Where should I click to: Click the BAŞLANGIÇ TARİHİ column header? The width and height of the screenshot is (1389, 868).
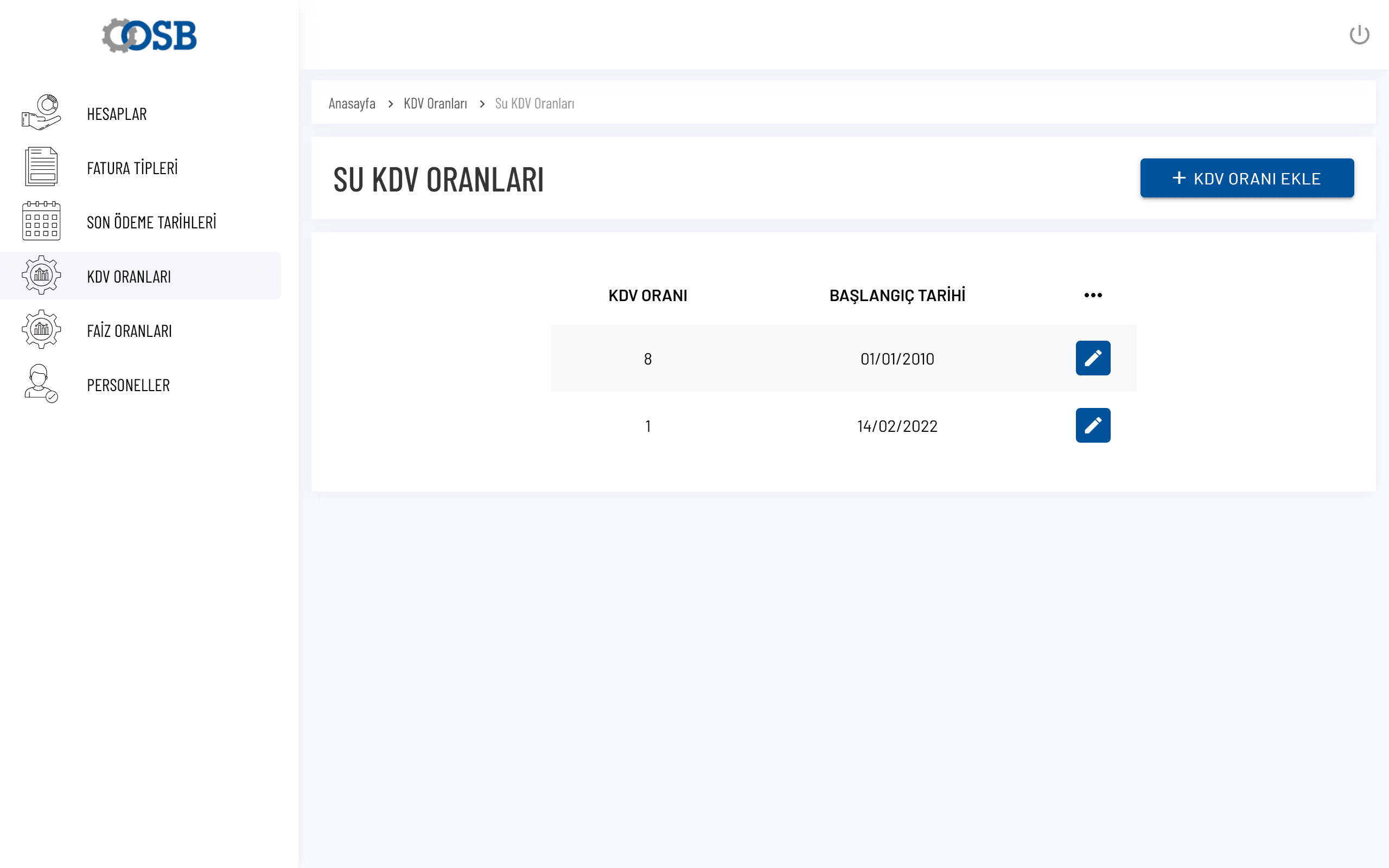click(896, 296)
